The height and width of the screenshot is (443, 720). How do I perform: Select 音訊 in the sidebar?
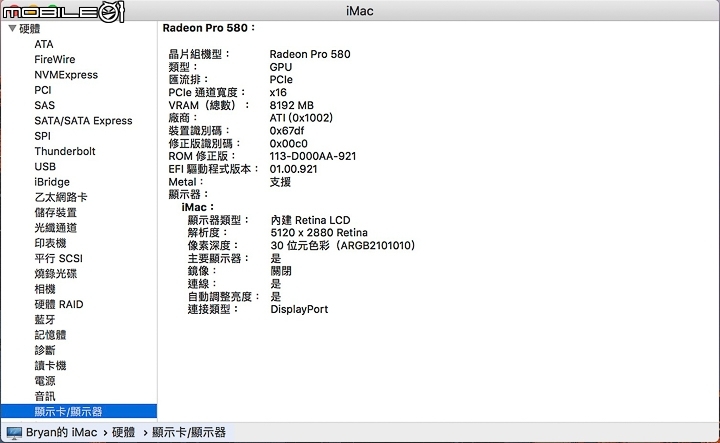coord(45,396)
